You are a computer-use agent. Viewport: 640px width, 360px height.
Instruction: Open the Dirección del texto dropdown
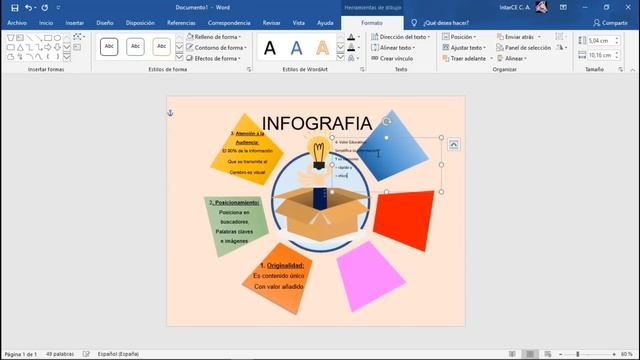click(400, 37)
